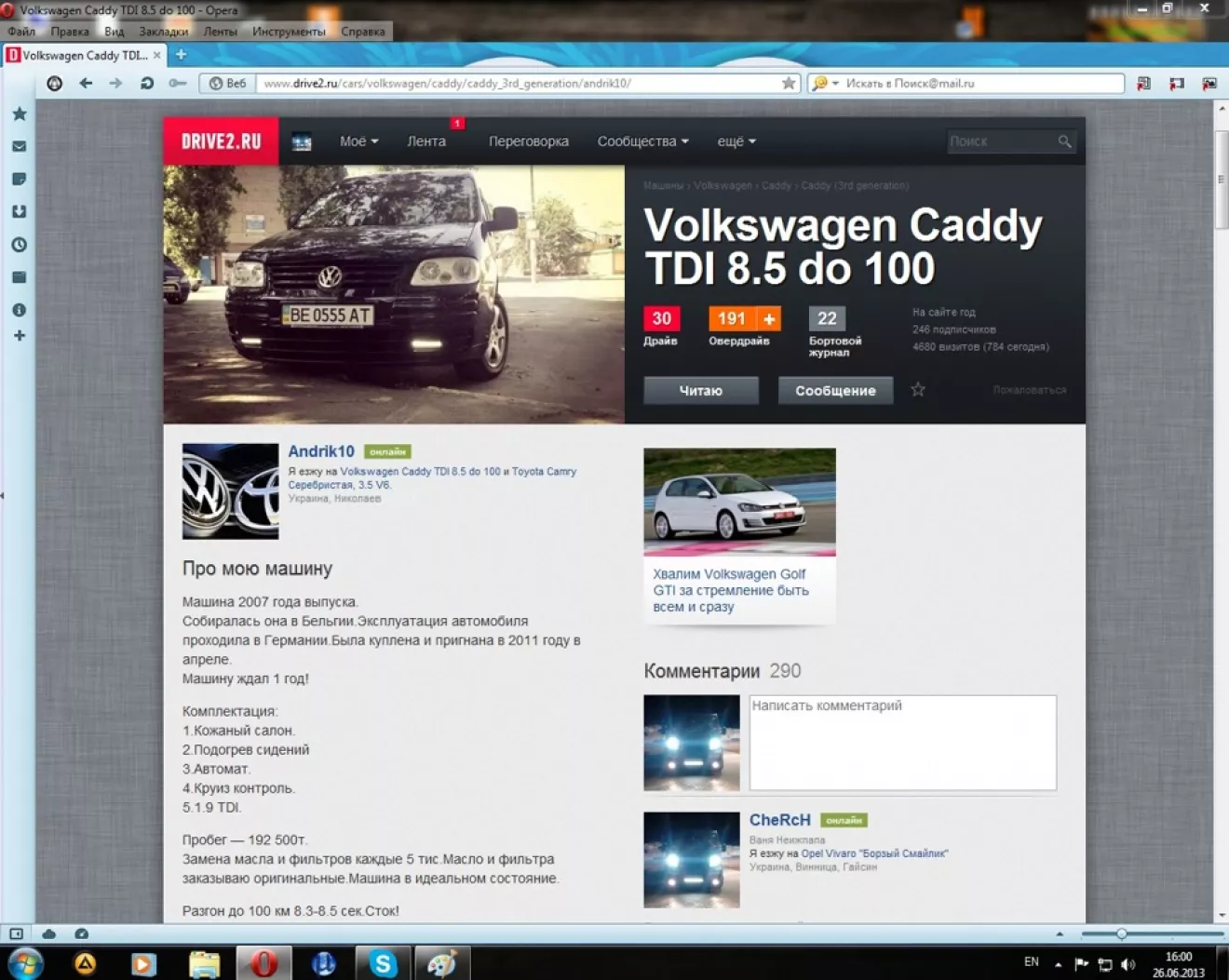Show hidden system tray icons
This screenshot has width=1229, height=980.
click(x=1058, y=964)
